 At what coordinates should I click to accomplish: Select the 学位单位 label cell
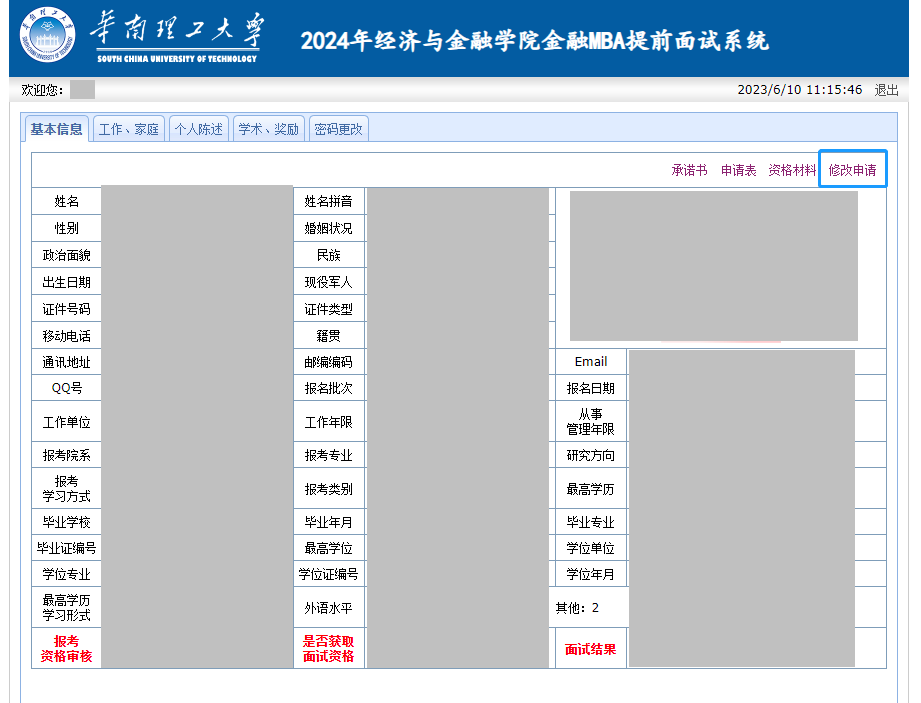click(x=591, y=548)
